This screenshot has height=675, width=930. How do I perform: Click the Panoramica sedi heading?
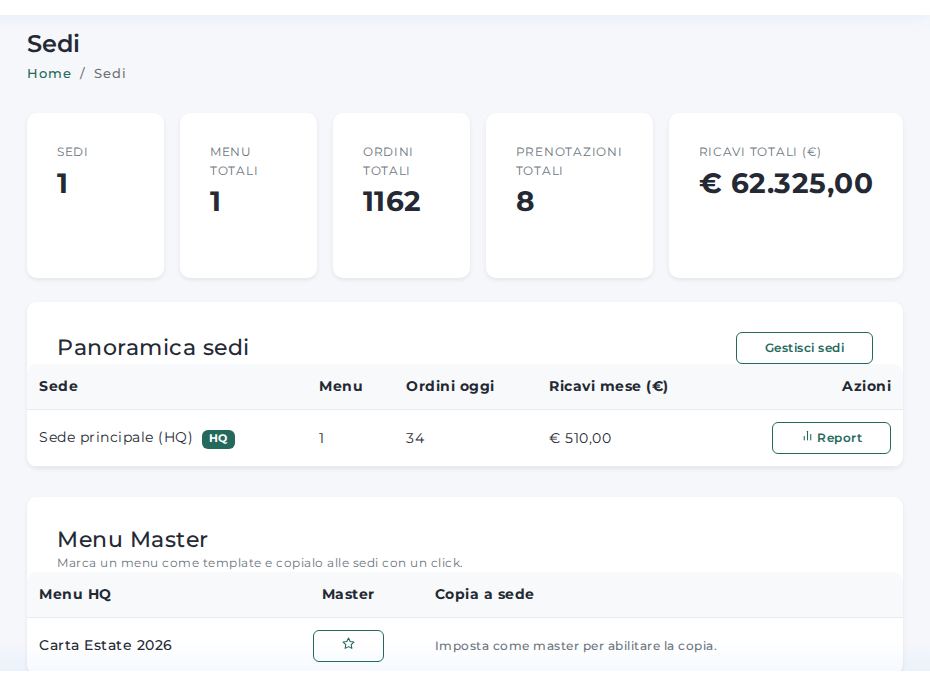pyautogui.click(x=153, y=348)
